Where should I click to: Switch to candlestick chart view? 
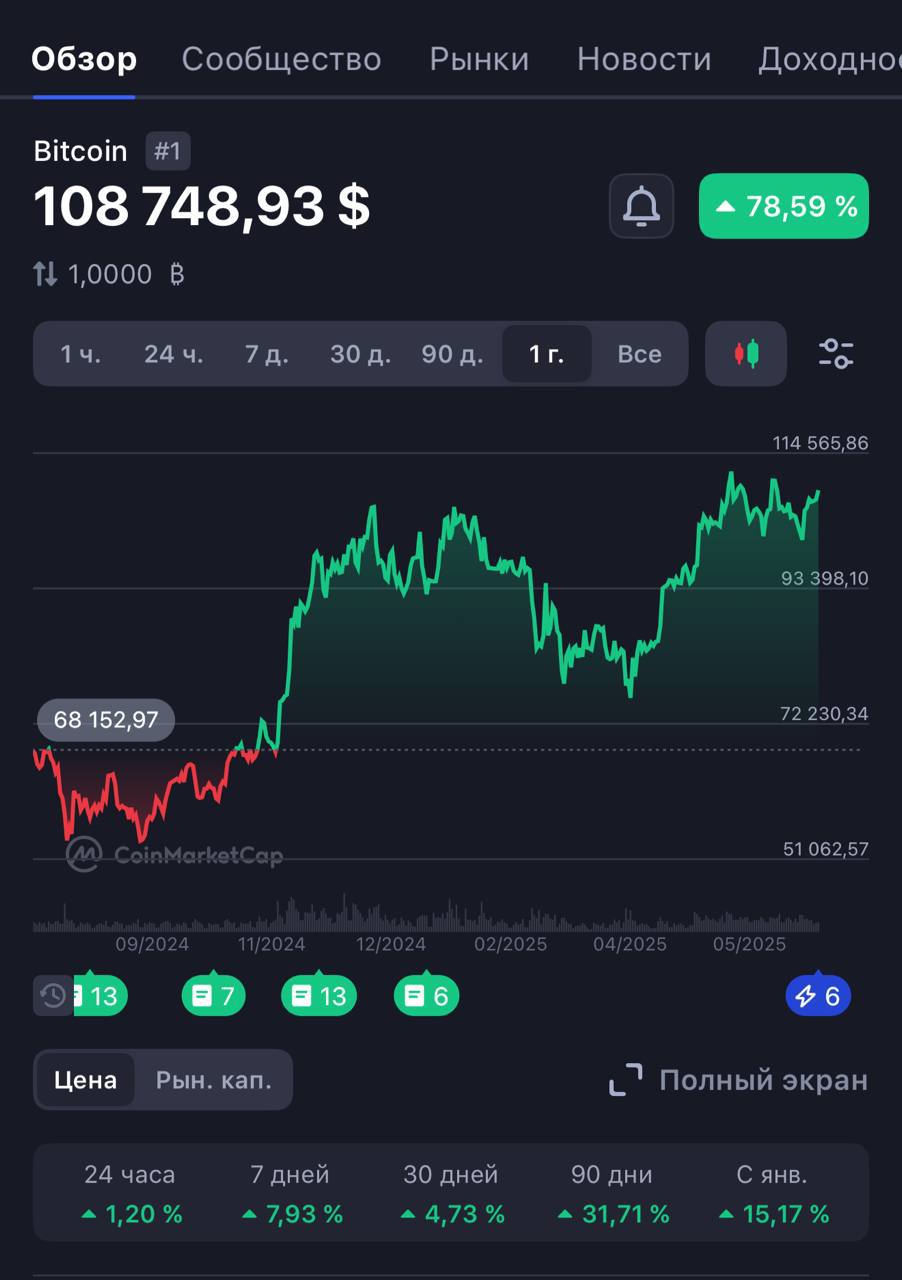click(x=746, y=354)
